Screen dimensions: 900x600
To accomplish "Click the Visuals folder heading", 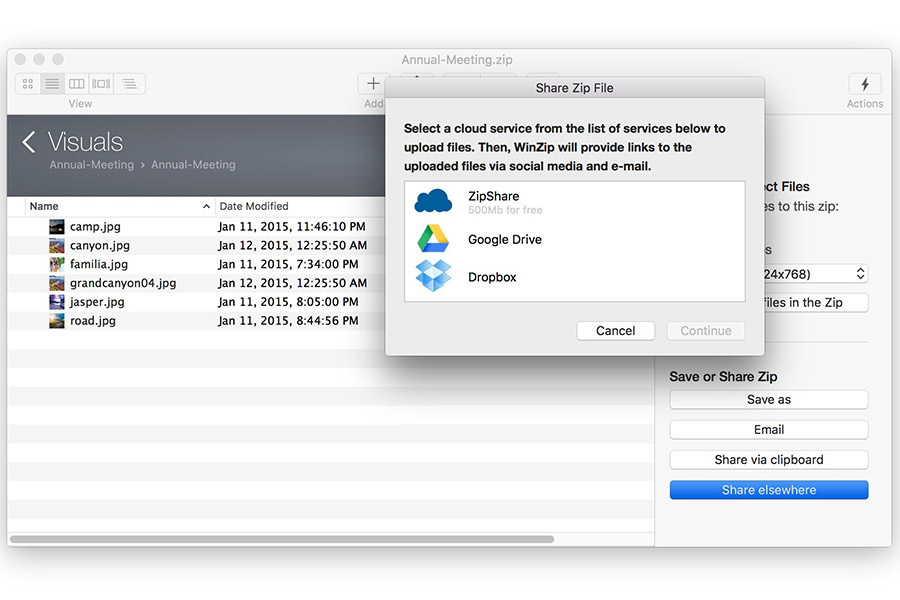I will (x=85, y=142).
